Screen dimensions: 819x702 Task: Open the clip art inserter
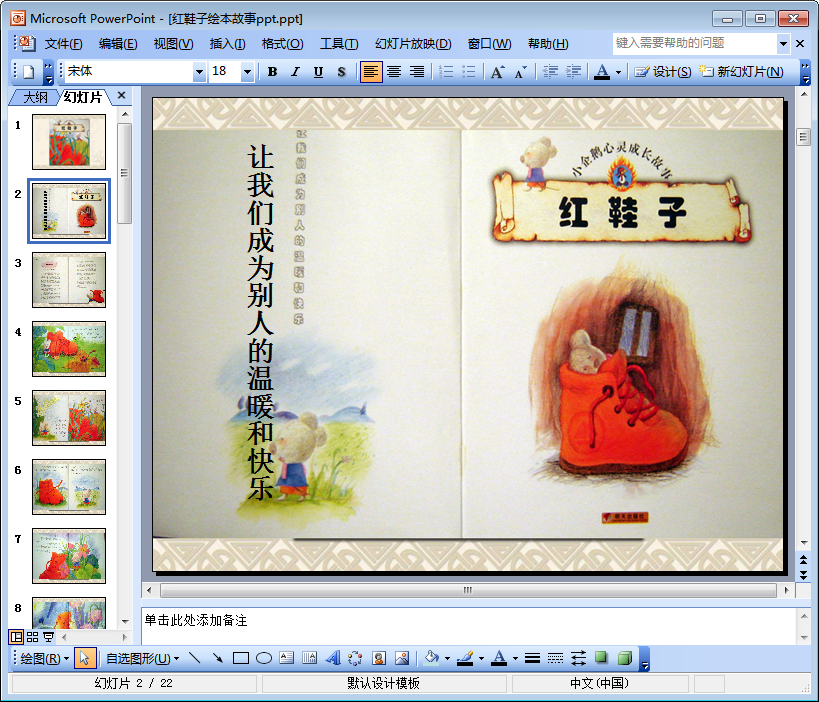(379, 658)
